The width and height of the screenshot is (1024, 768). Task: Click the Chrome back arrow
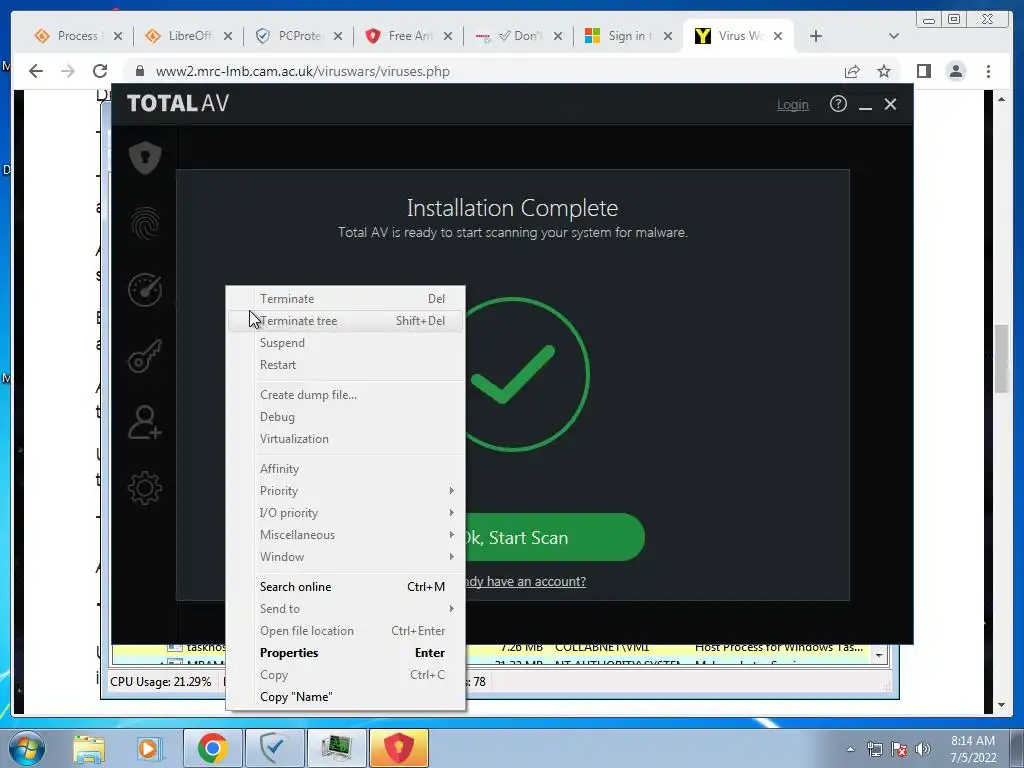pyautogui.click(x=36, y=71)
